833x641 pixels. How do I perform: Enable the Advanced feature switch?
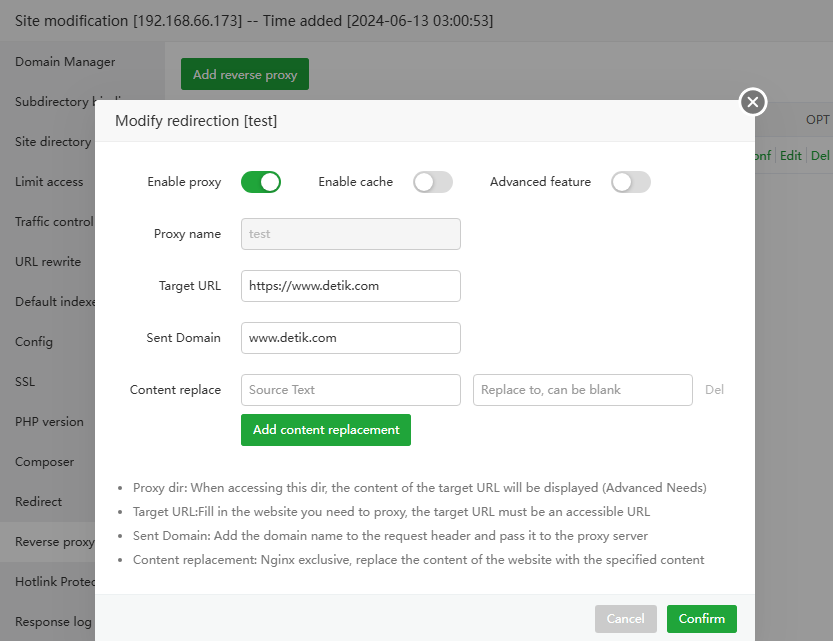631,182
